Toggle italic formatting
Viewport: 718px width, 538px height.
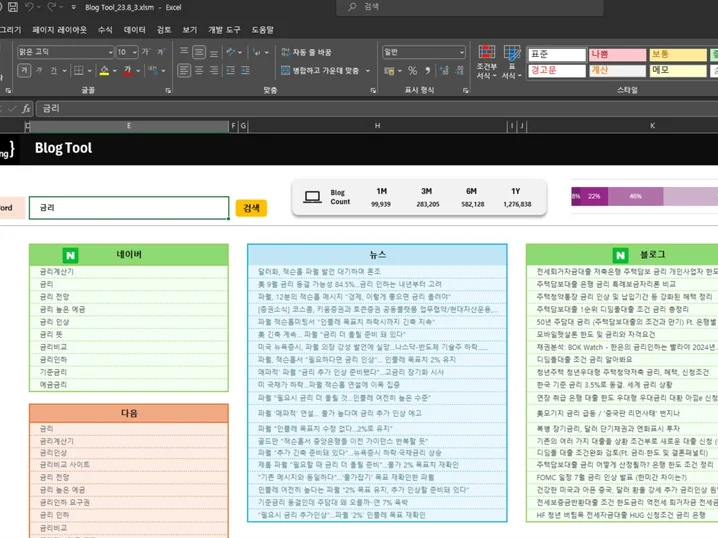39,71
